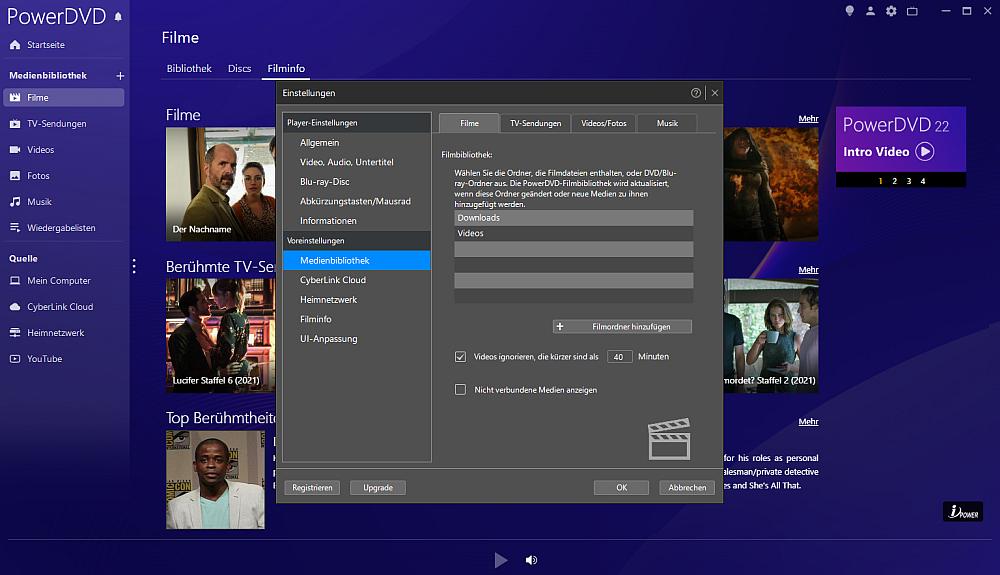This screenshot has width=1000, height=575.
Task: Edit the minutes field showing 40
Action: click(x=619, y=357)
